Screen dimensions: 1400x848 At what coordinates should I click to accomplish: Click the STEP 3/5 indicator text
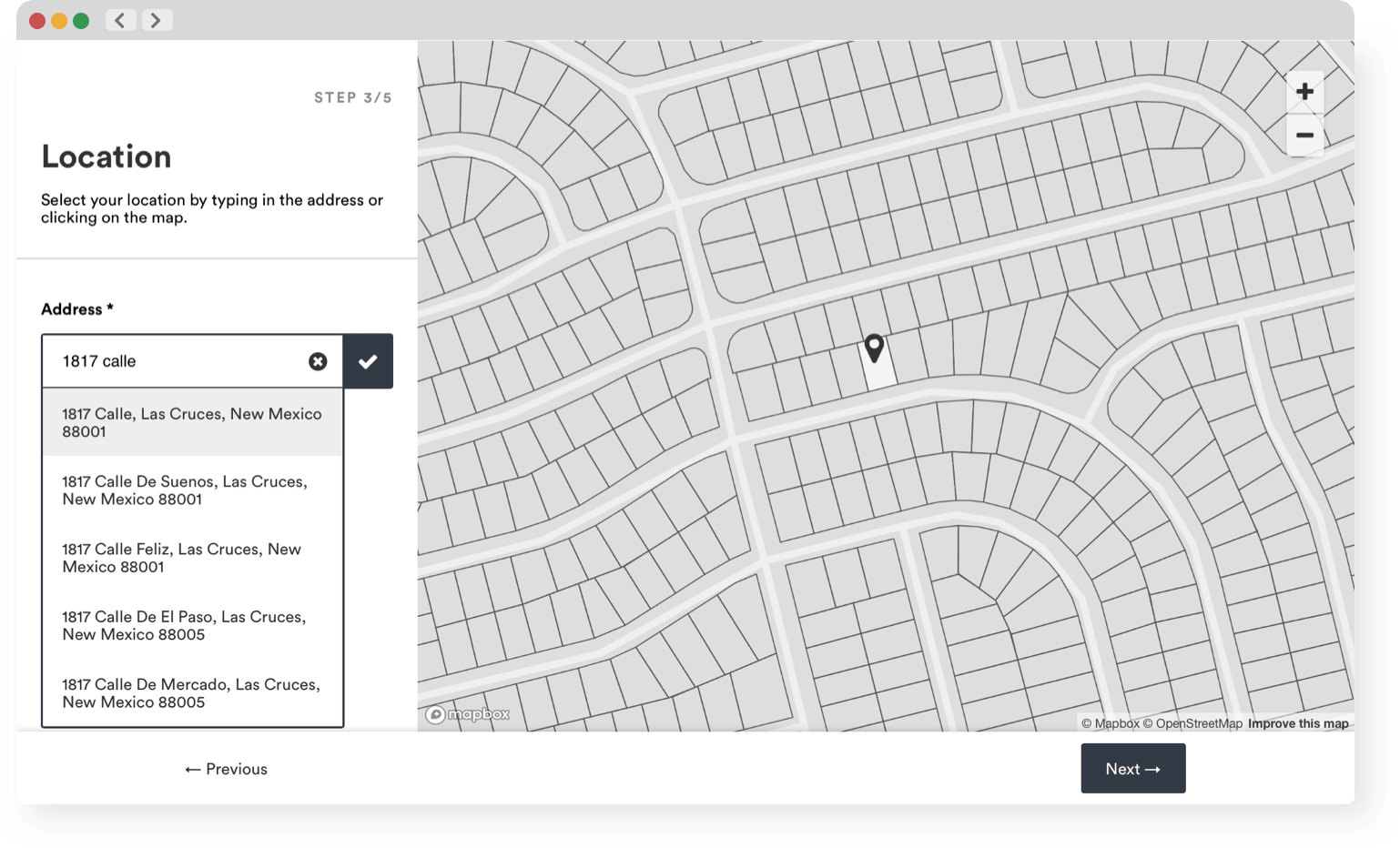pos(353,97)
